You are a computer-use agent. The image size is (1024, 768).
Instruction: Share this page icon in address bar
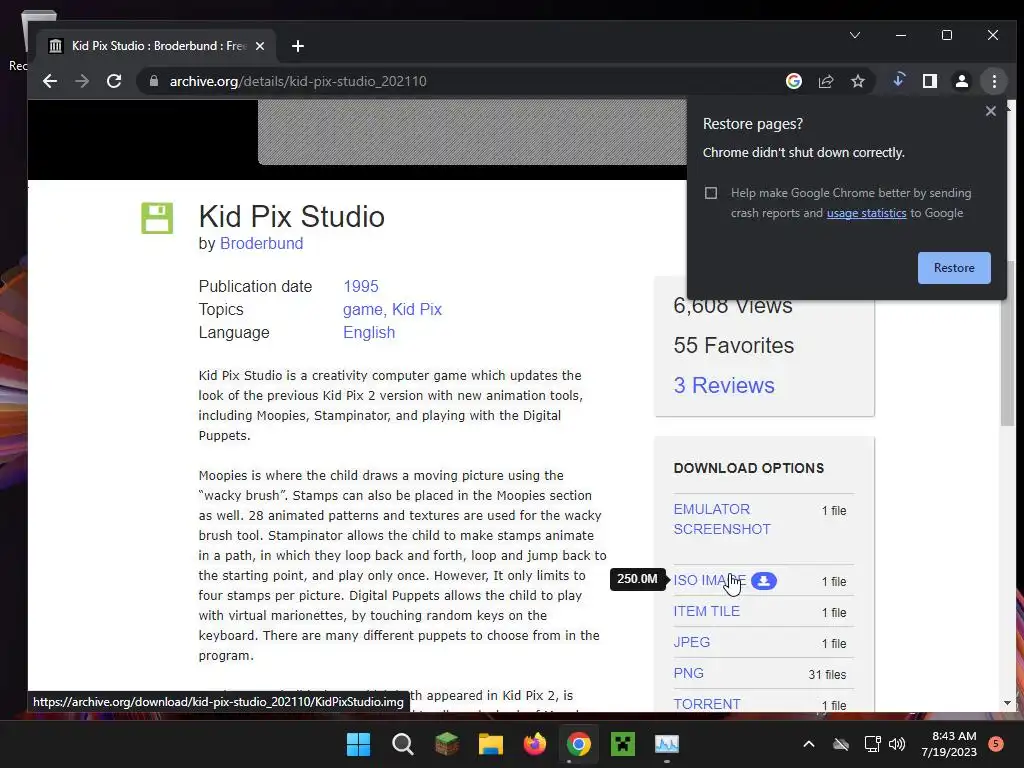point(826,81)
